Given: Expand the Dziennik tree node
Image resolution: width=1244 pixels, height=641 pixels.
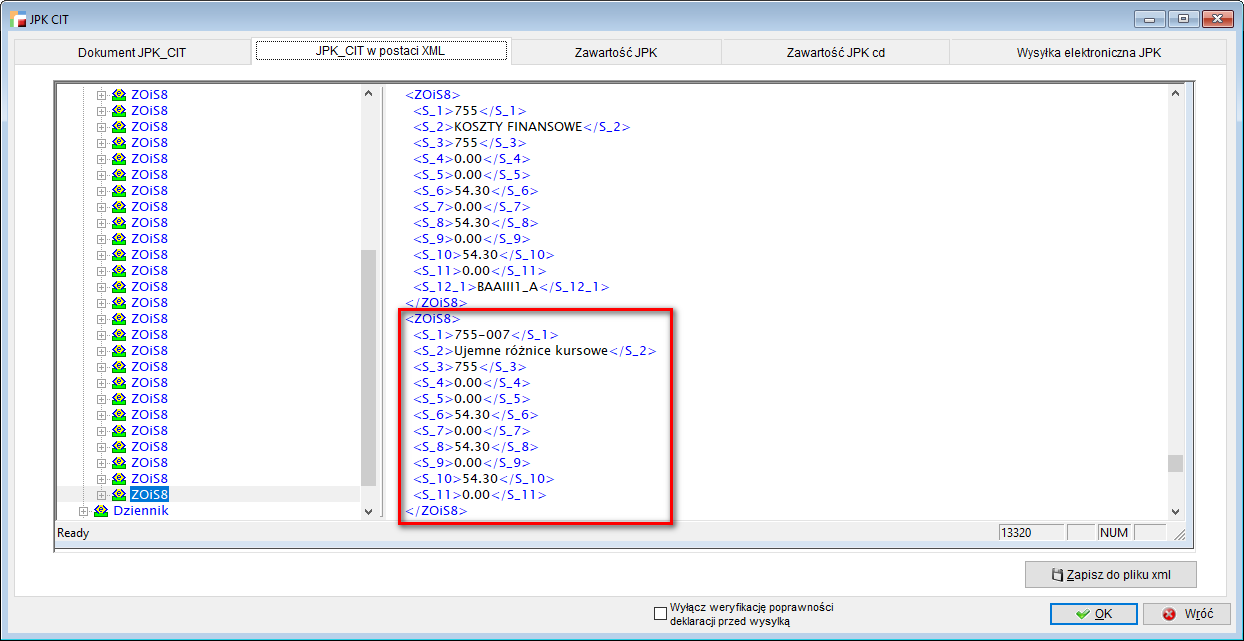Looking at the screenshot, I should click(84, 511).
